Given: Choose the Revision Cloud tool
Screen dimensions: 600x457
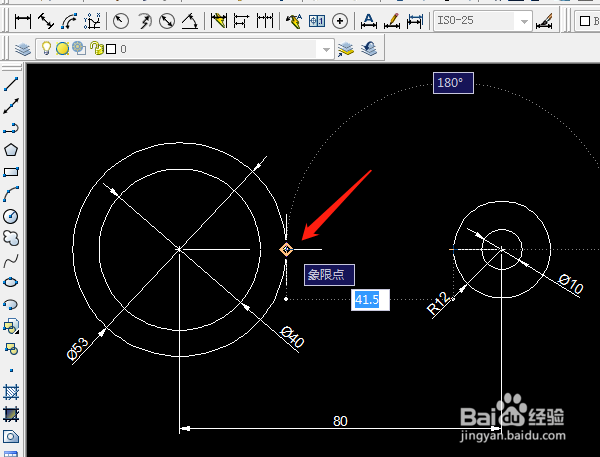Looking at the screenshot, I should pyautogui.click(x=11, y=238).
